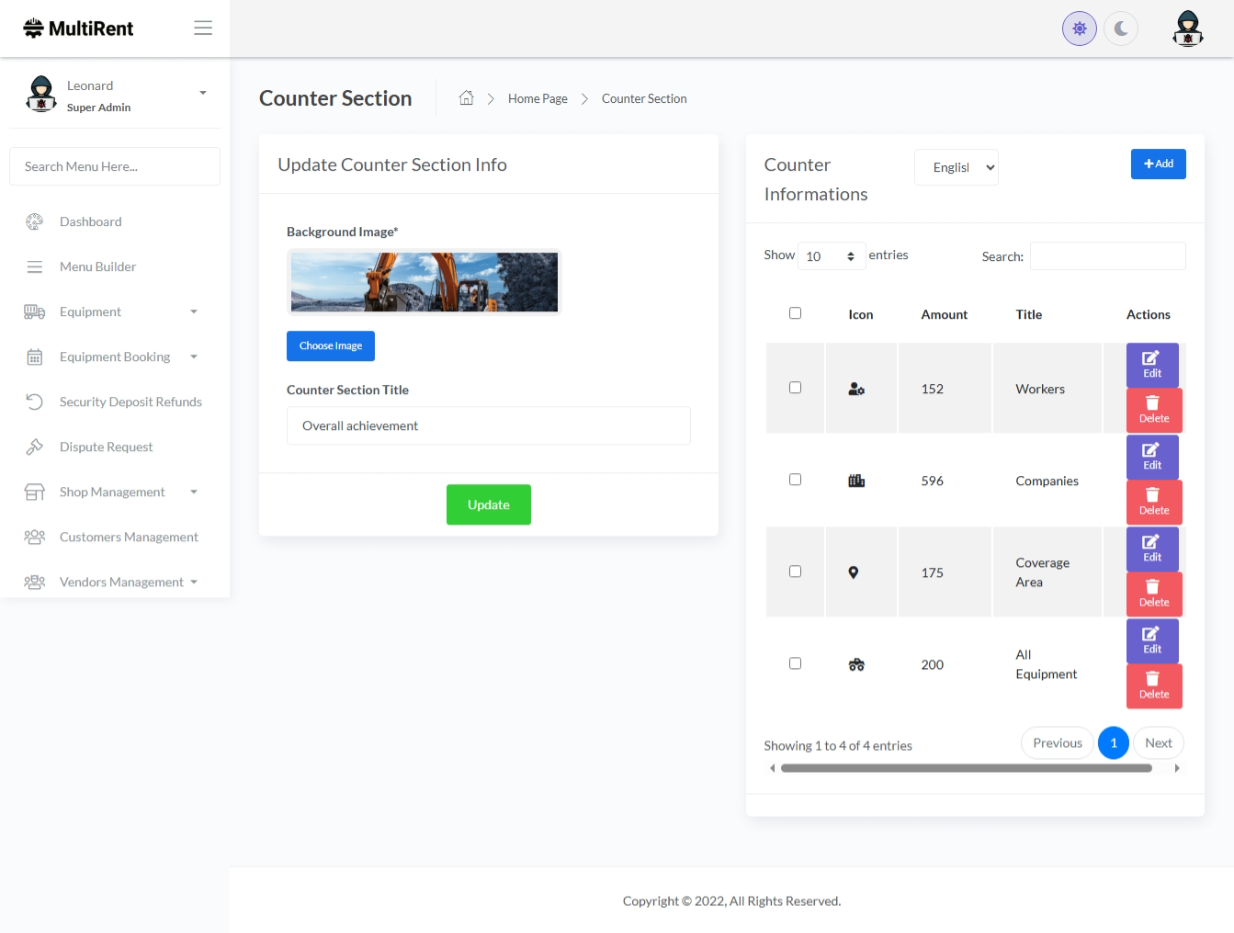
Task: Click the hamburger sidebar toggle icon
Action: (x=203, y=28)
